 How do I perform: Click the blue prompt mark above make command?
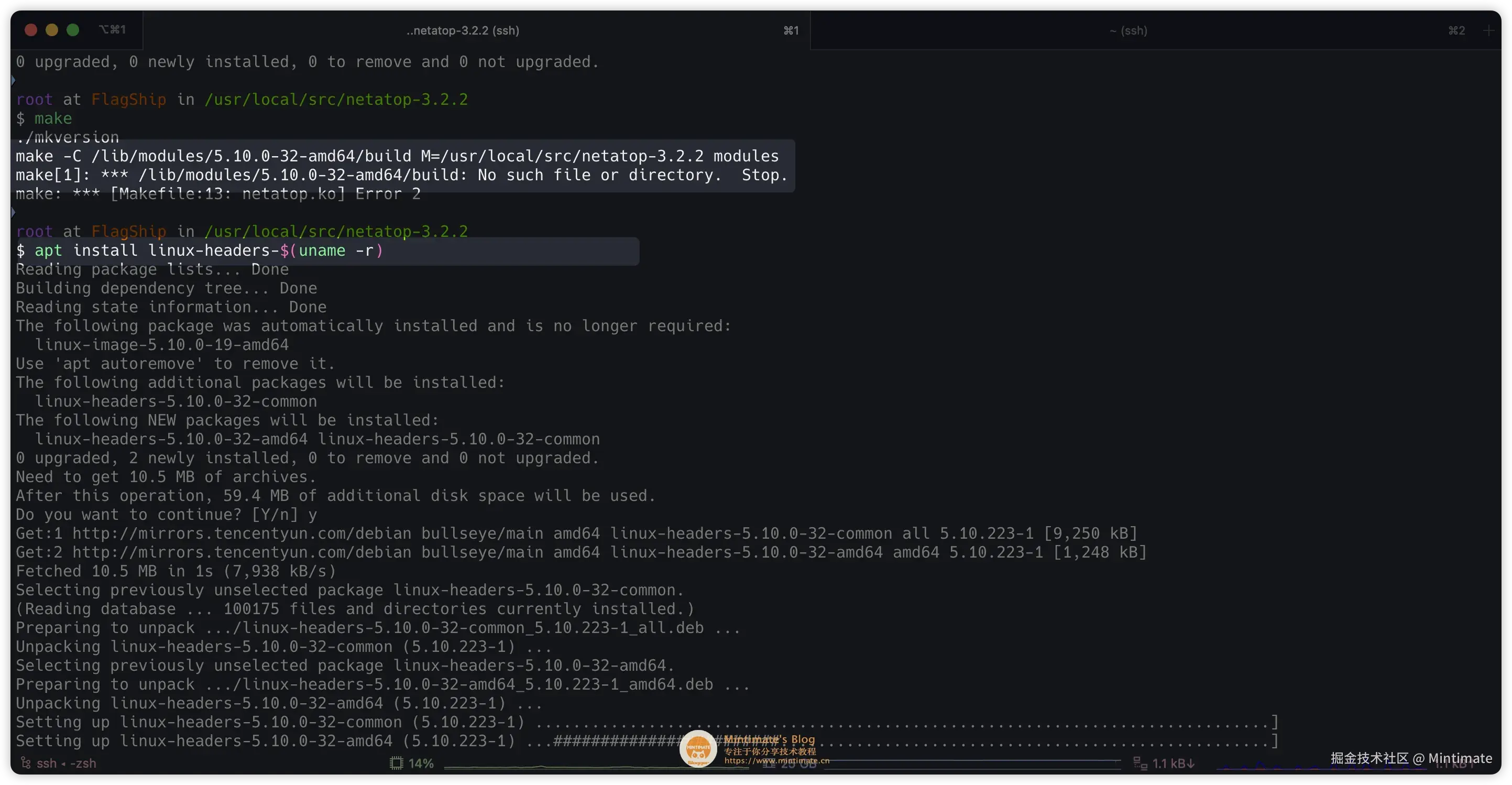pyautogui.click(x=13, y=80)
